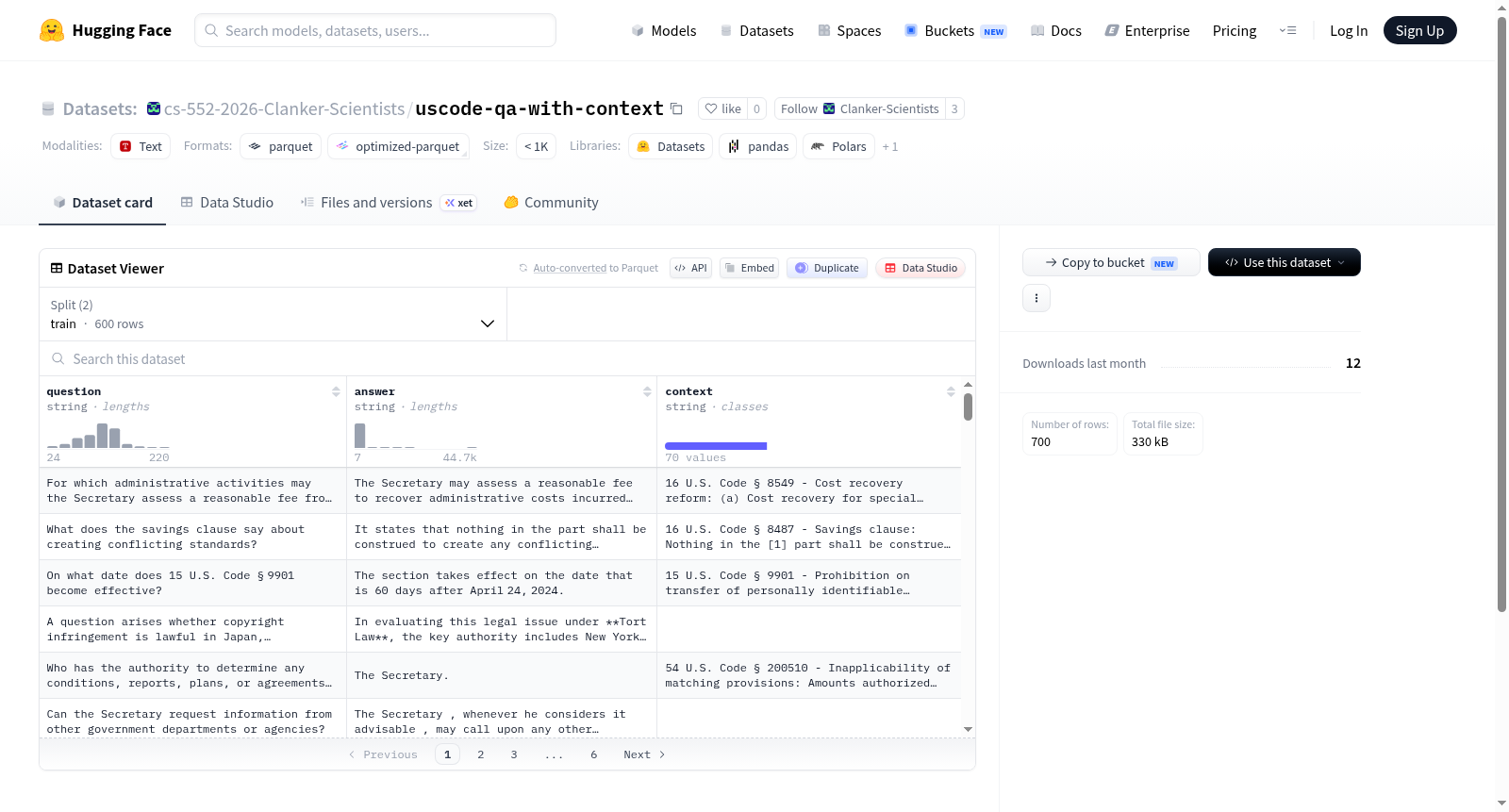Image resolution: width=1509 pixels, height=812 pixels.
Task: Open the pandas library tag
Action: pos(758,146)
